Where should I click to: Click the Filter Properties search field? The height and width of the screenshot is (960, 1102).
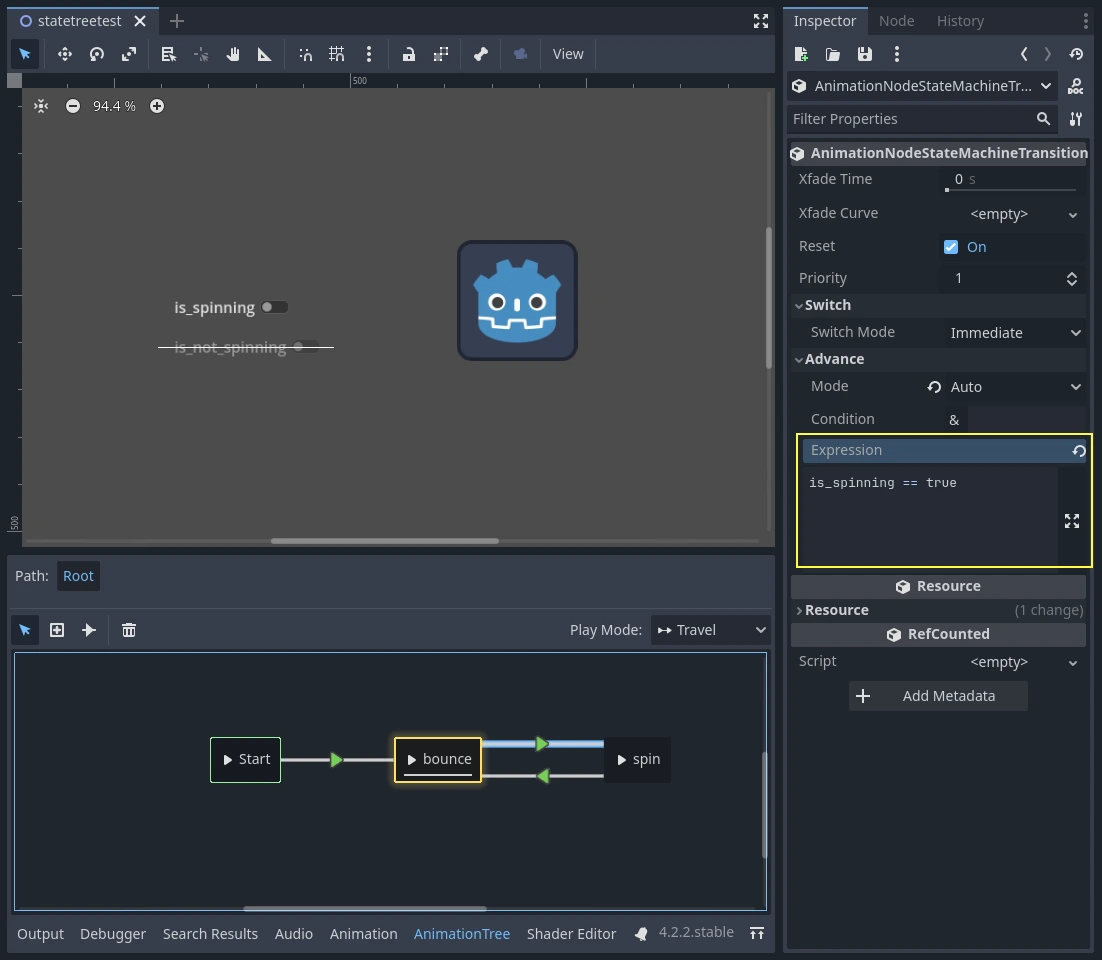[x=910, y=119]
